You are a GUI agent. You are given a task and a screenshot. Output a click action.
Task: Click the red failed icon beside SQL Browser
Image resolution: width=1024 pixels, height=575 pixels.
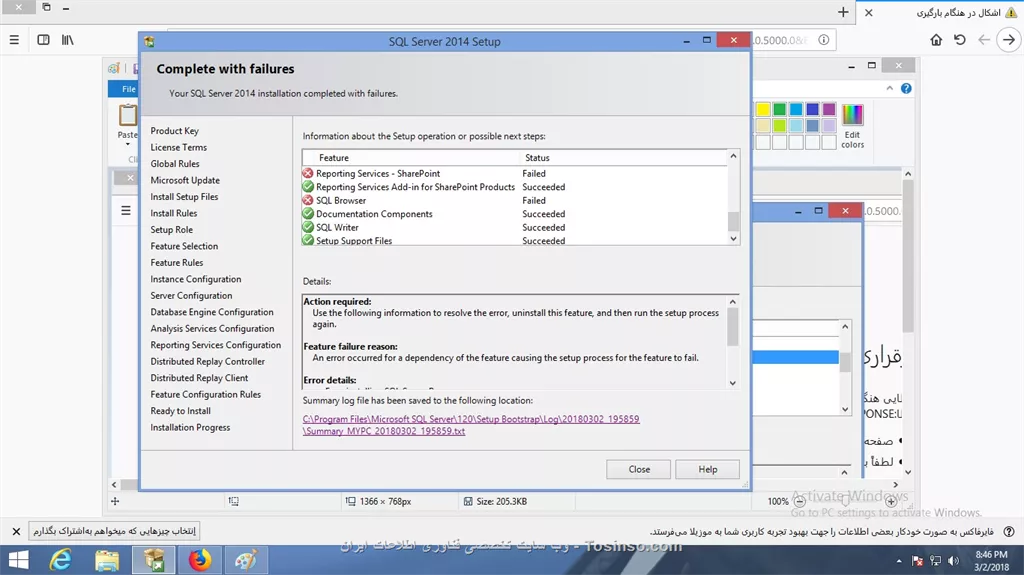click(x=308, y=200)
